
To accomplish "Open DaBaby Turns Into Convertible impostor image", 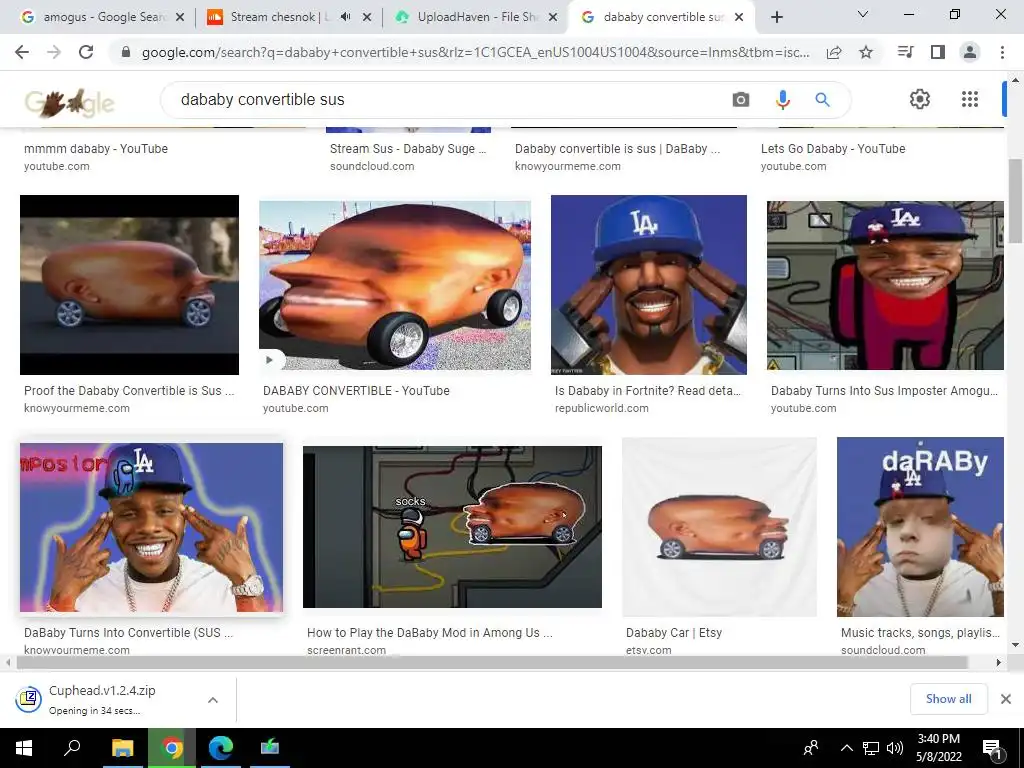I will 152,527.
